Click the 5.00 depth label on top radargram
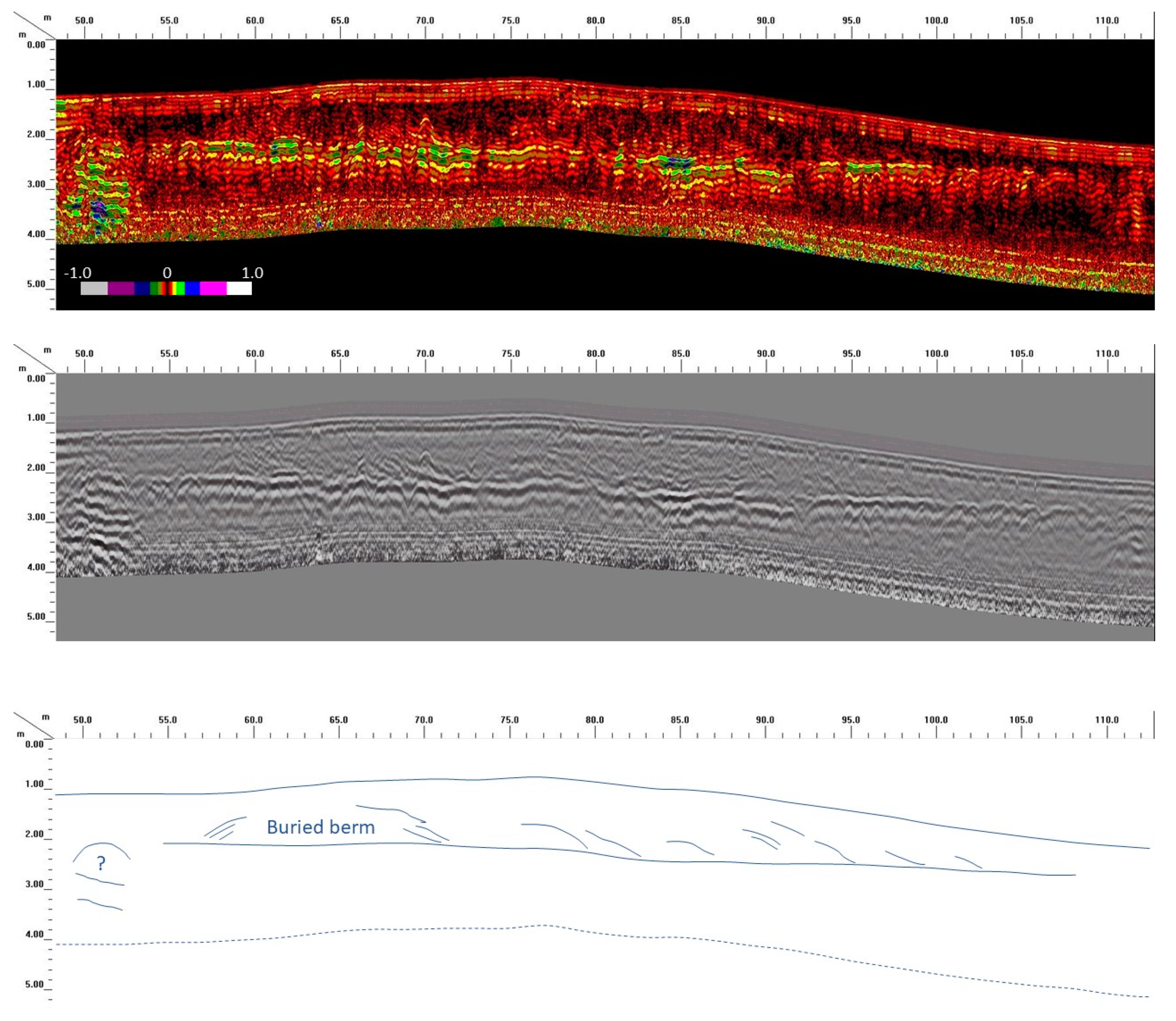The height and width of the screenshot is (1021, 1176). click(36, 284)
